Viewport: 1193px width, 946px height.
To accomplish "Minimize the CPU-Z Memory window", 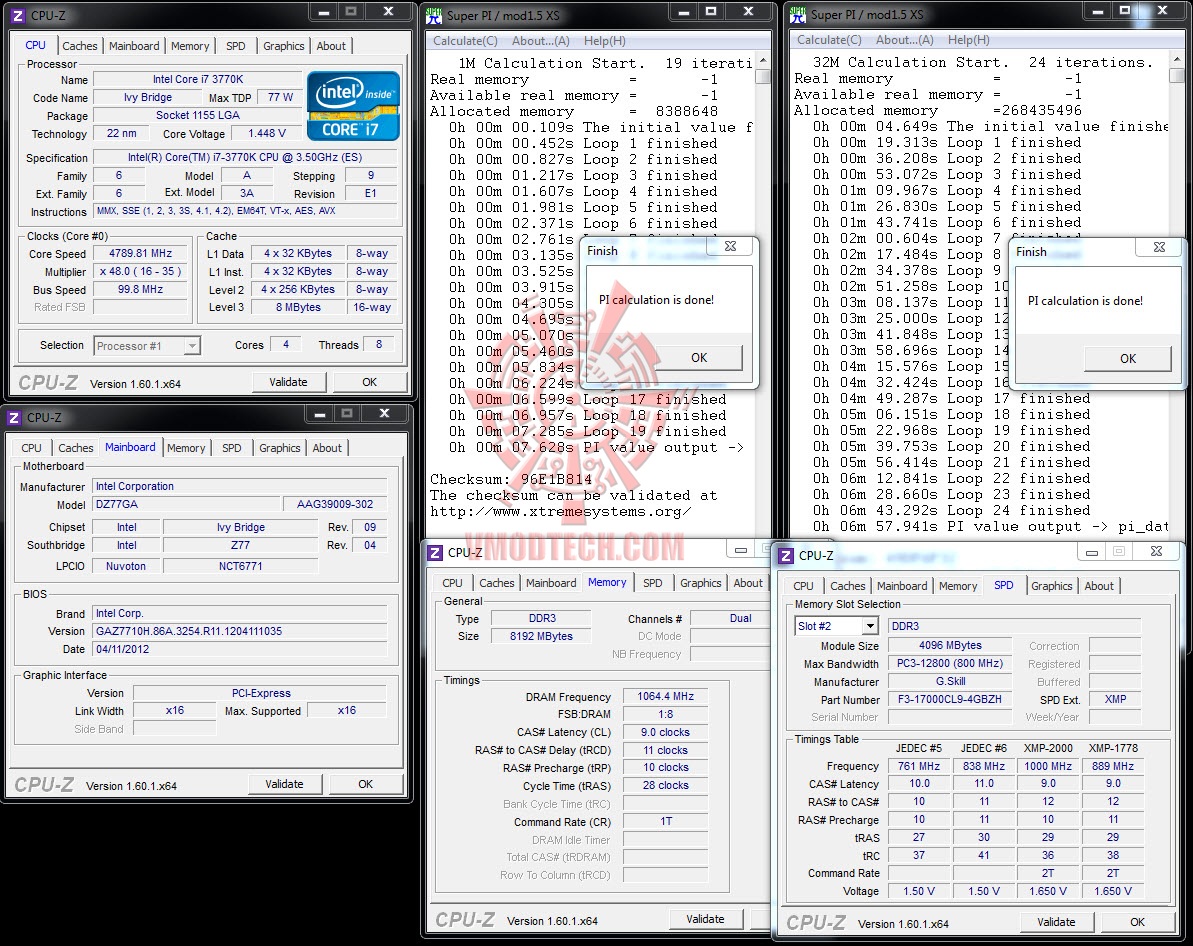I will pyautogui.click(x=741, y=549).
